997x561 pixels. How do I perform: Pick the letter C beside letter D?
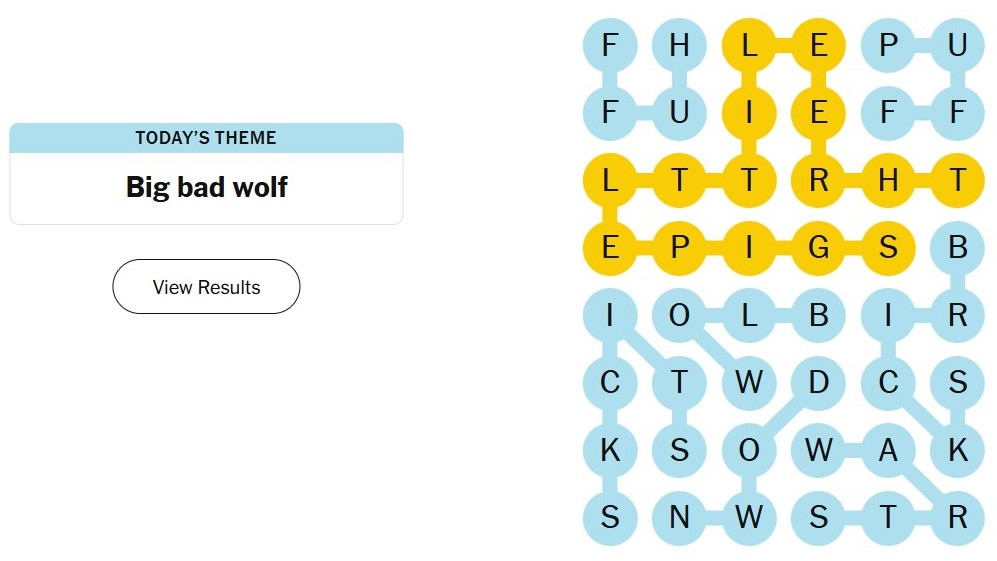point(888,382)
